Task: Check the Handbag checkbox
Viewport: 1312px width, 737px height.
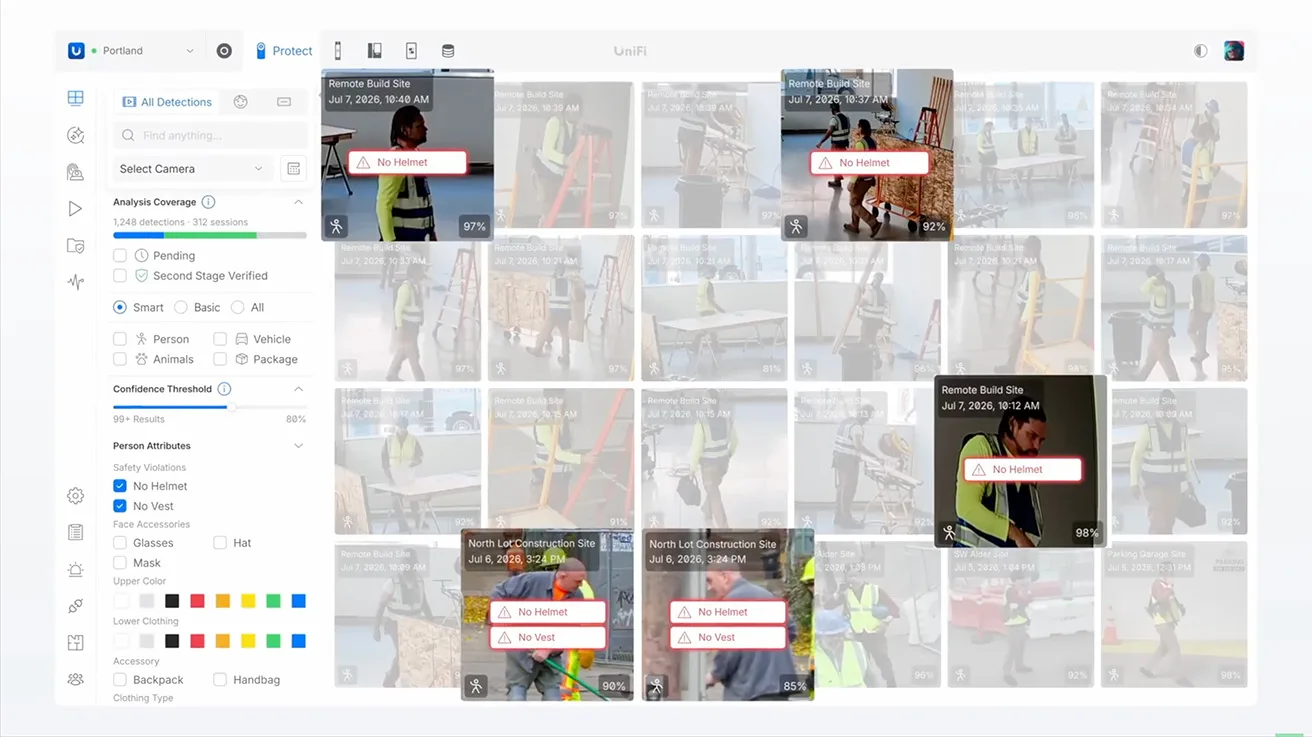Action: (x=220, y=680)
